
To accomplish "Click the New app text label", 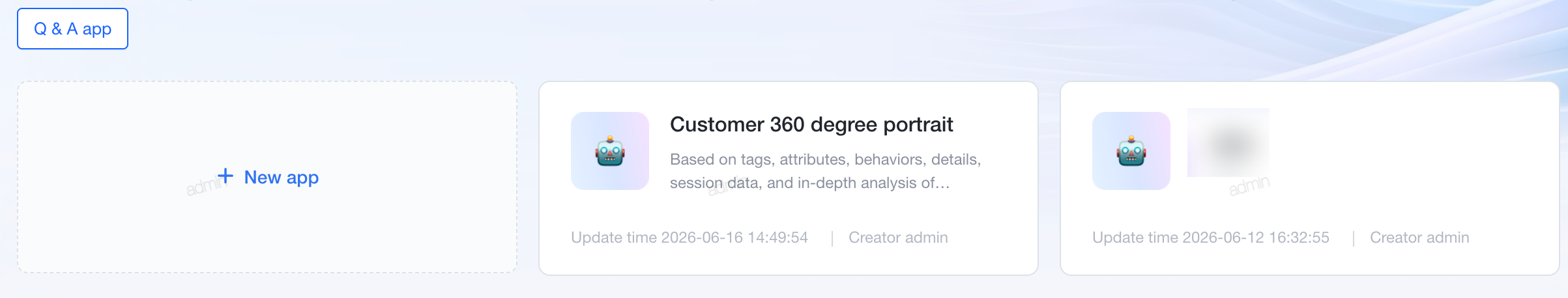I will coord(282,177).
